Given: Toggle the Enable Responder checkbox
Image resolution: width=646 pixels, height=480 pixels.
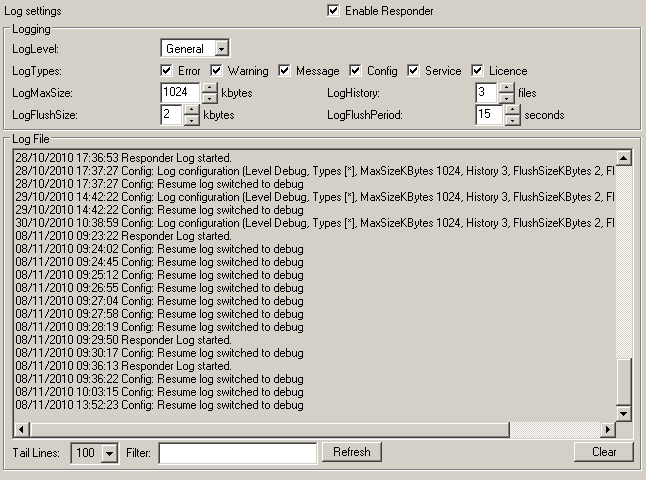Looking at the screenshot, I should (x=333, y=11).
